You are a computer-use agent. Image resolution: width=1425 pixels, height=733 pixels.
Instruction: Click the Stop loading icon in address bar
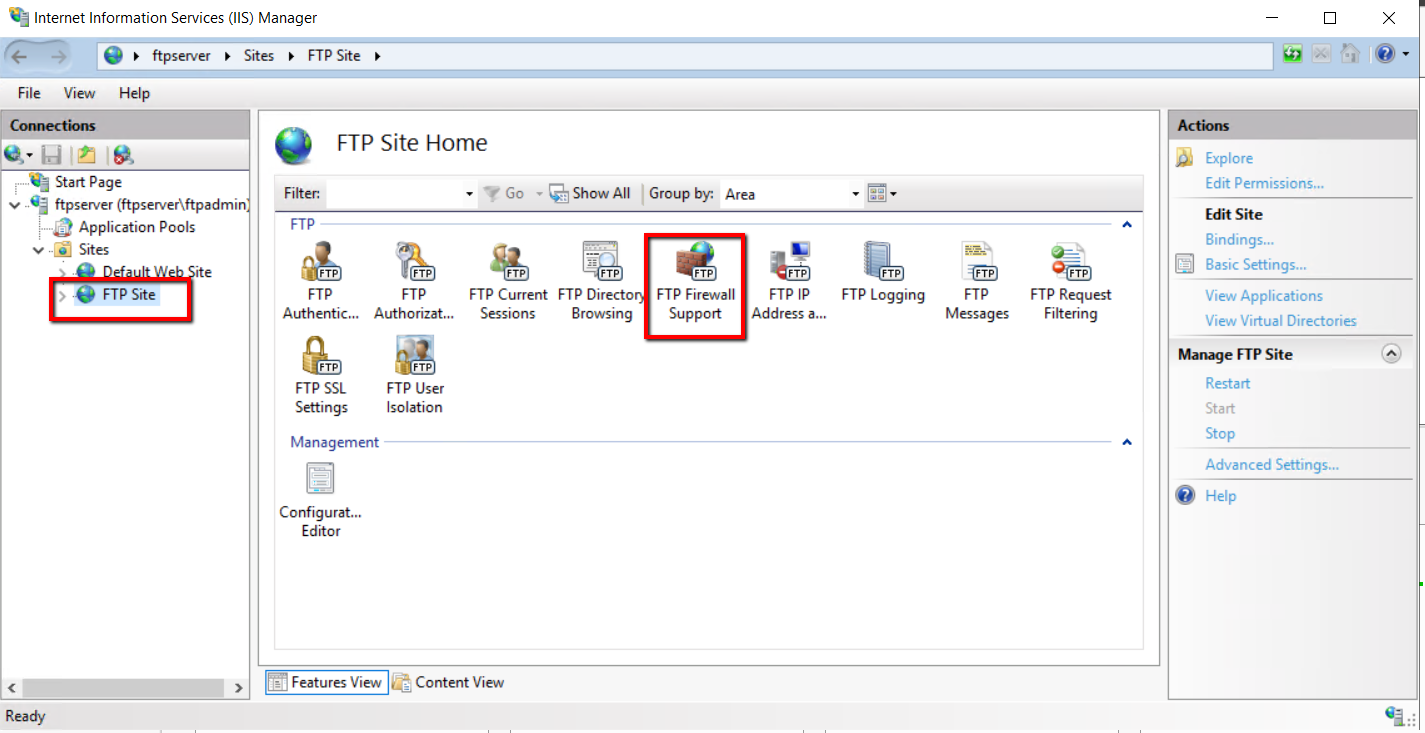pyautogui.click(x=1321, y=54)
